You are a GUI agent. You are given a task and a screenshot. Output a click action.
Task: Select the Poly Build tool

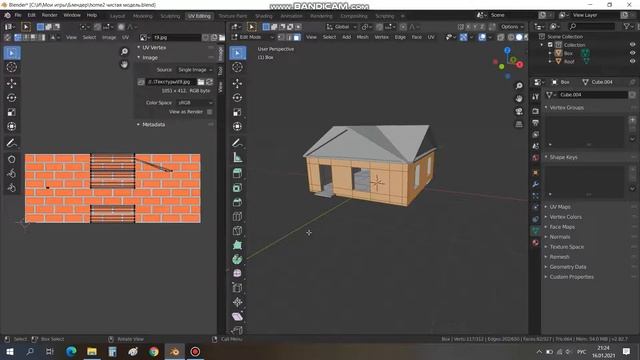tap(238, 245)
